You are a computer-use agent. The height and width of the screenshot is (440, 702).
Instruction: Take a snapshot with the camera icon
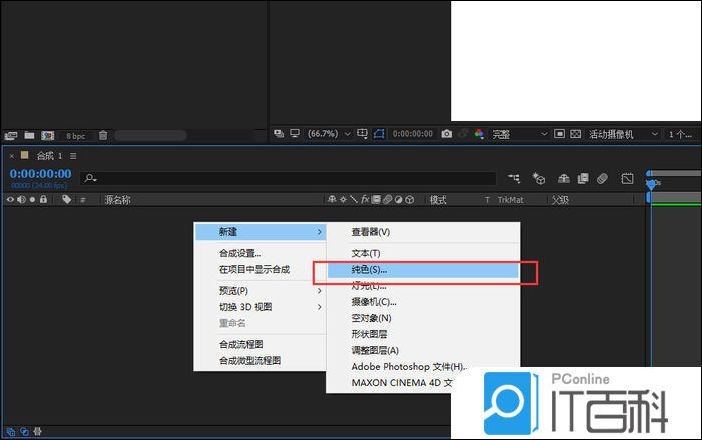[446, 134]
